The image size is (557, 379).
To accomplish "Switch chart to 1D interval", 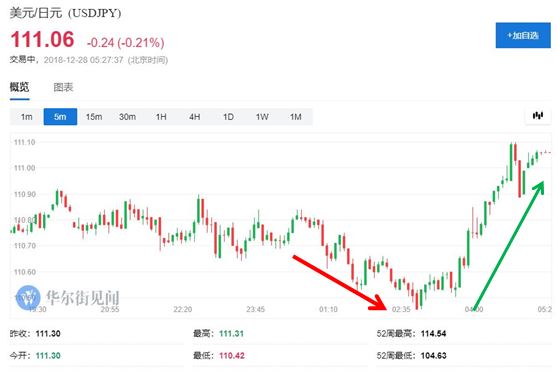I will coord(228,117).
